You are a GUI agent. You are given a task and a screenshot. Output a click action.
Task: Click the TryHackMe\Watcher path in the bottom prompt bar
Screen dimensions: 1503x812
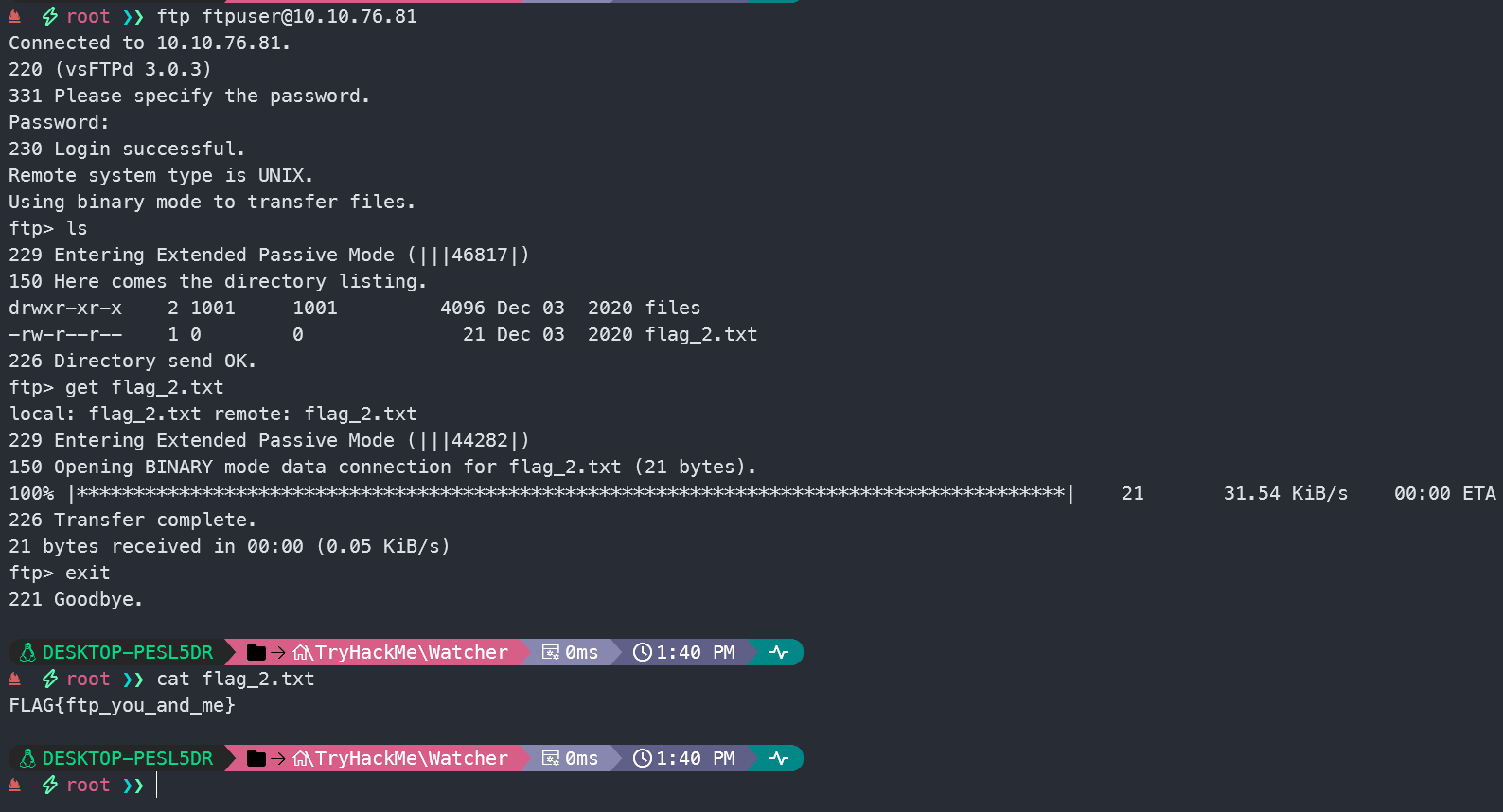pos(411,758)
